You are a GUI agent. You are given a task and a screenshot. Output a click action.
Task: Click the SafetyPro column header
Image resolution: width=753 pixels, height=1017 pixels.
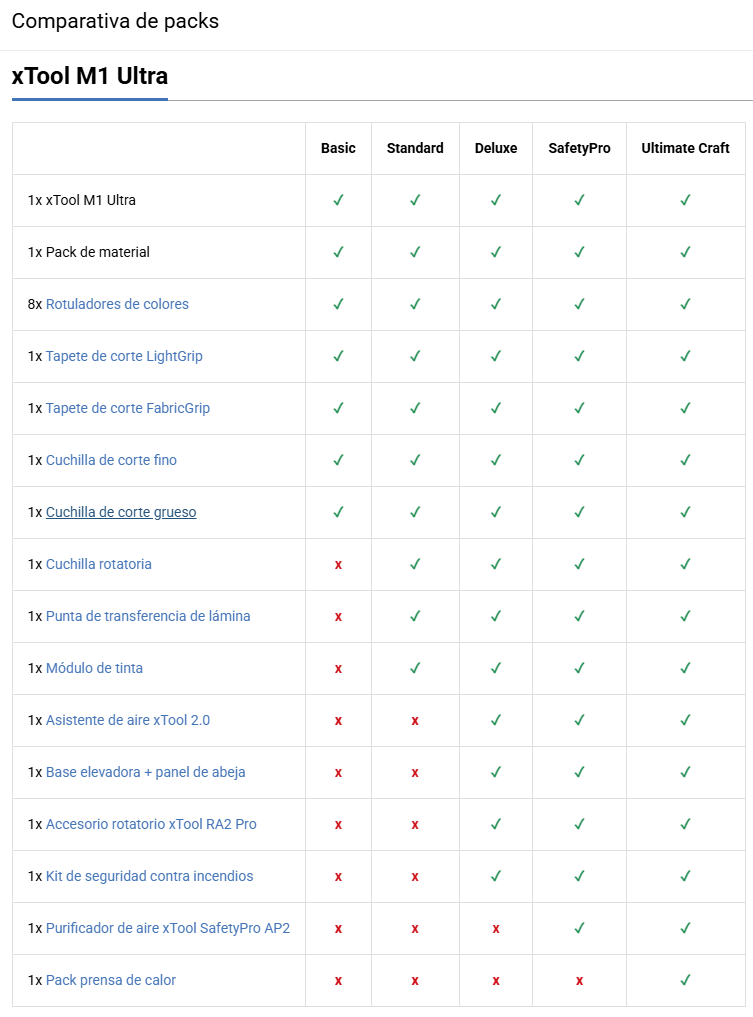(x=579, y=148)
